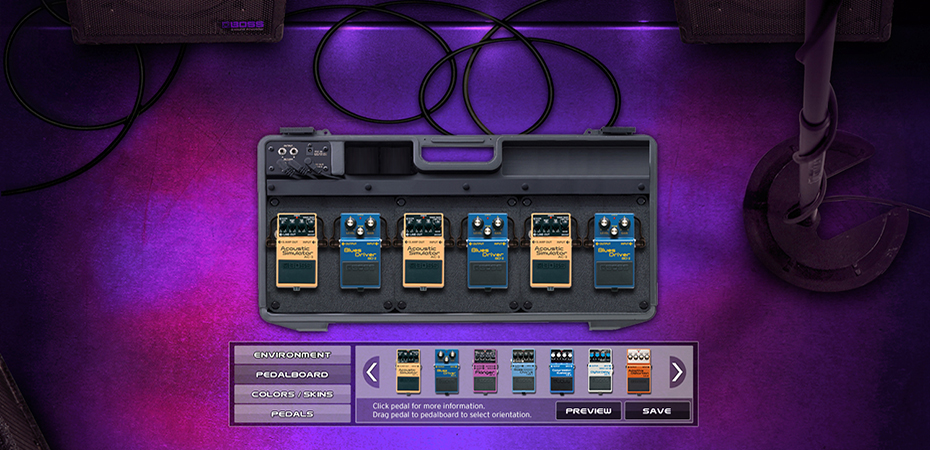Select the rightmost Blues Driver on pedalboard
The width and height of the screenshot is (930, 450).
click(x=616, y=251)
